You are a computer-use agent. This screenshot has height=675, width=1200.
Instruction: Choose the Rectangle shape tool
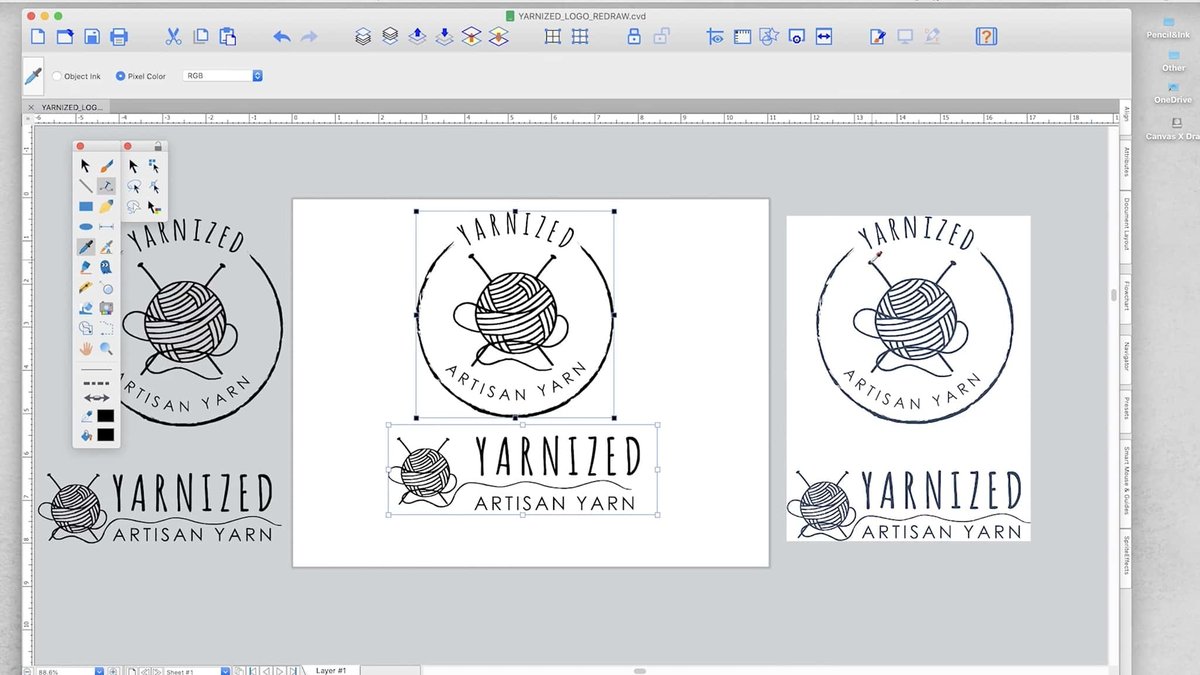pyautogui.click(x=85, y=207)
